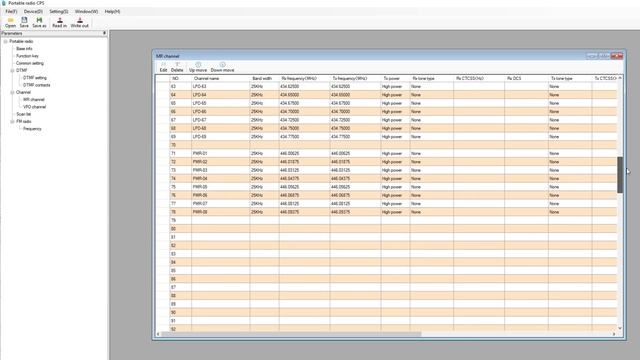Pin the Parameters panel with pushpin icon
The height and width of the screenshot is (360, 640).
coord(104,33)
